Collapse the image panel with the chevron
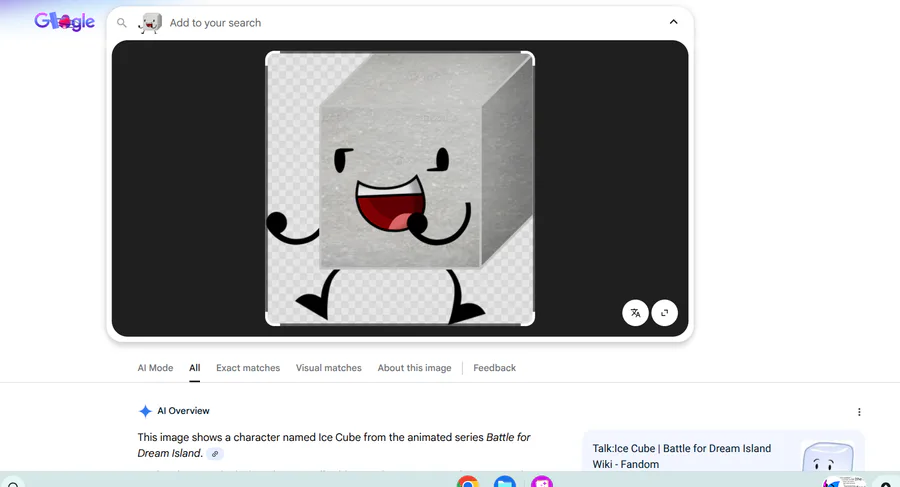This screenshot has height=487, width=900. point(673,22)
